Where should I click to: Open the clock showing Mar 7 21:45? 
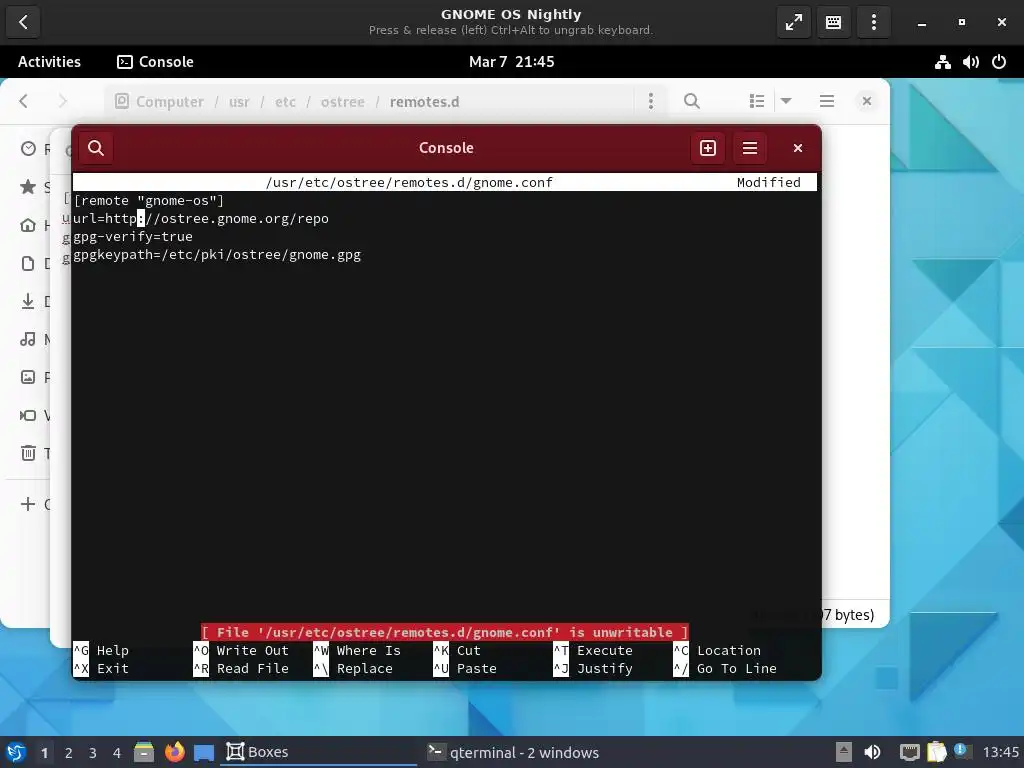[511, 61]
